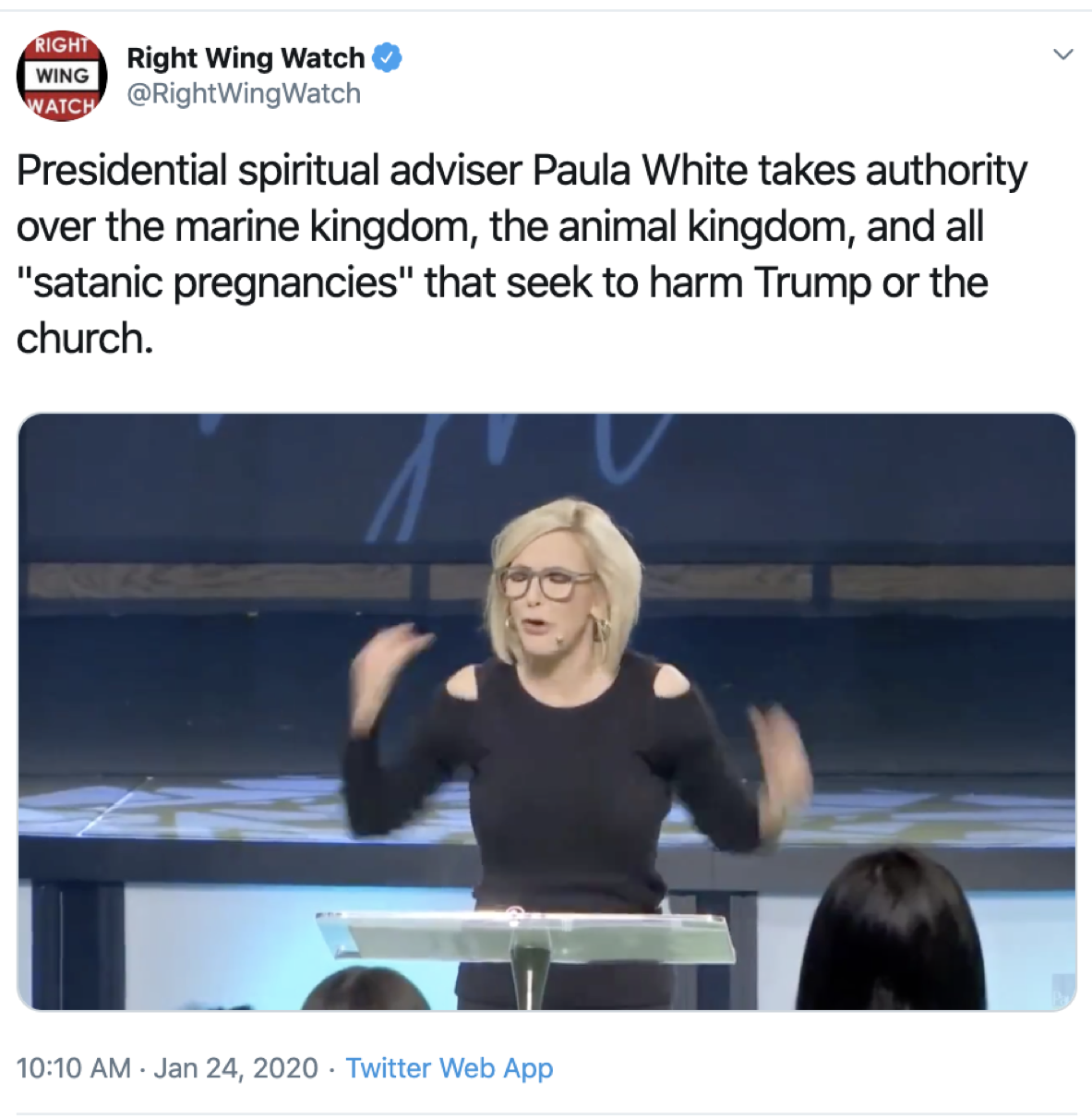Click the words "satanic pregnancies" in the tweet
The width and height of the screenshot is (1092, 1119).
tap(213, 283)
